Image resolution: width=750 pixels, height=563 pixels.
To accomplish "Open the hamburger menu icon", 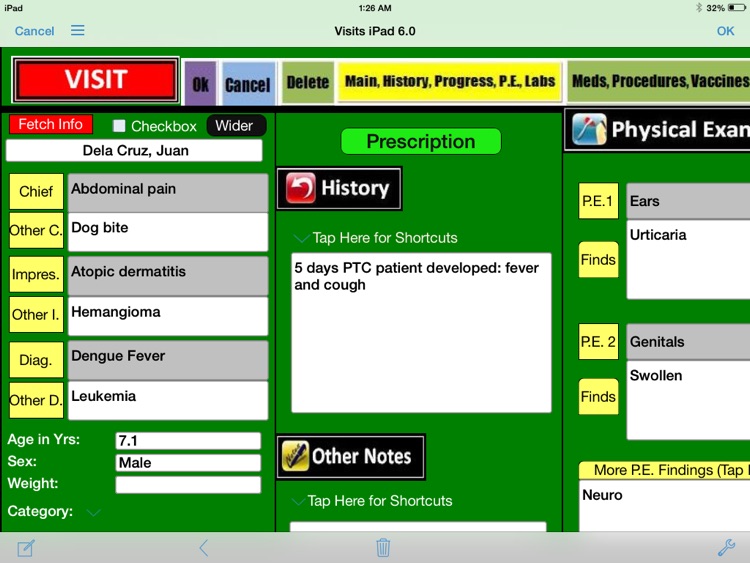I will tap(77, 31).
